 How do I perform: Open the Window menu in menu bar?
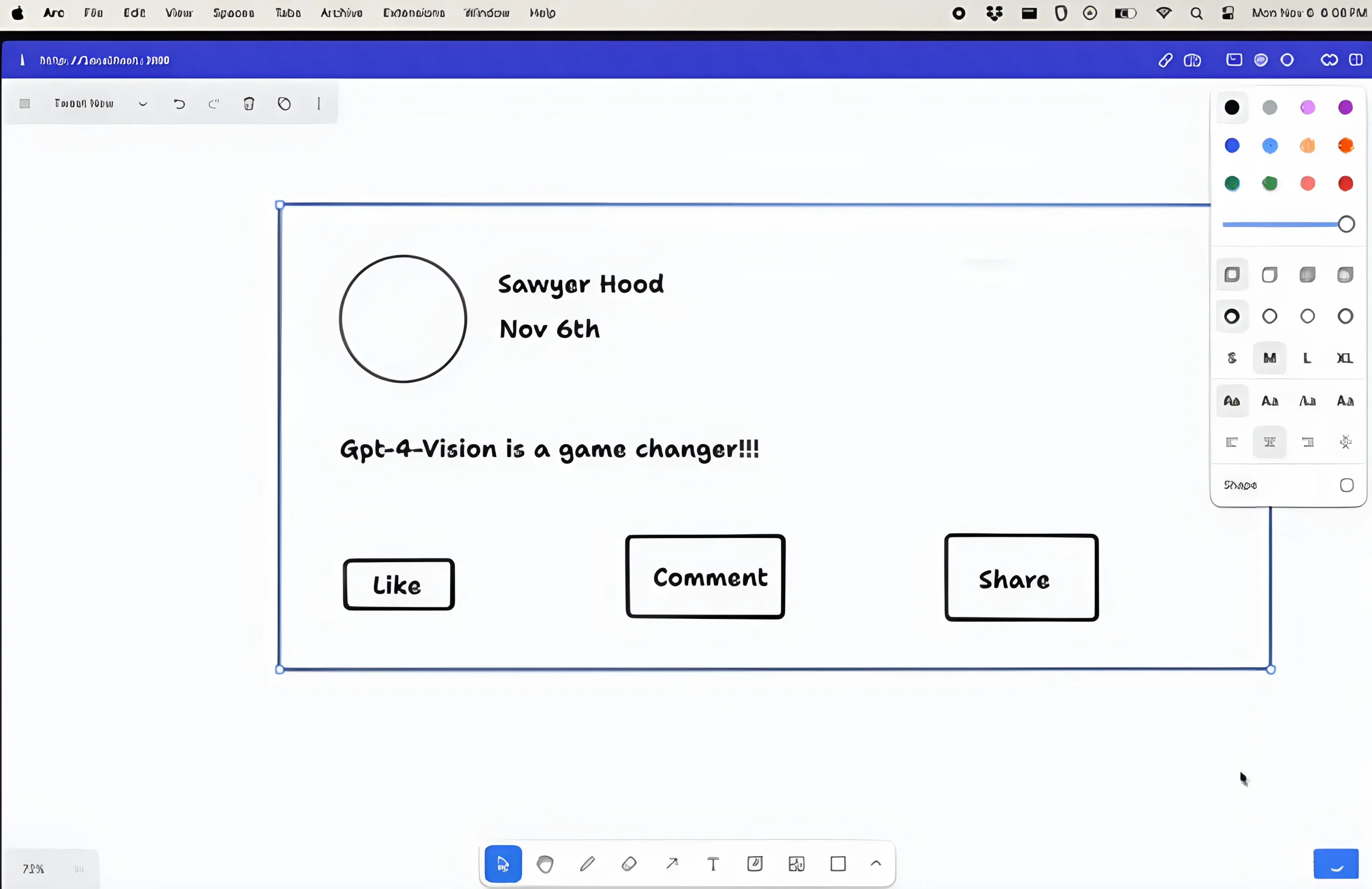tap(486, 13)
